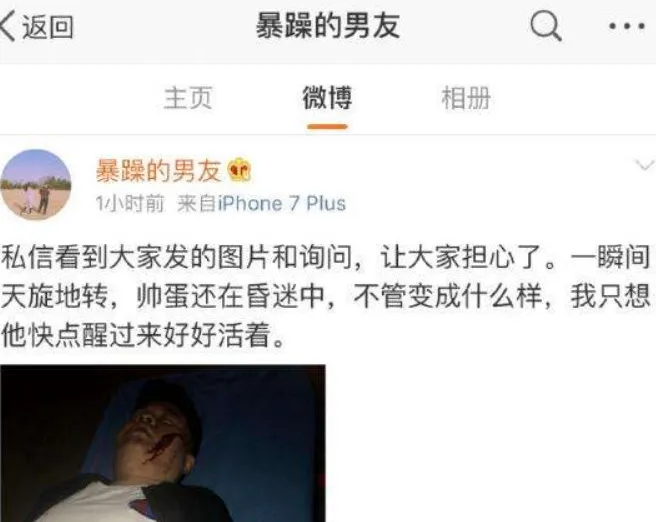Tap the orange indicator under 微博 tab
Image resolution: width=656 pixels, height=522 pixels.
pos(327,126)
